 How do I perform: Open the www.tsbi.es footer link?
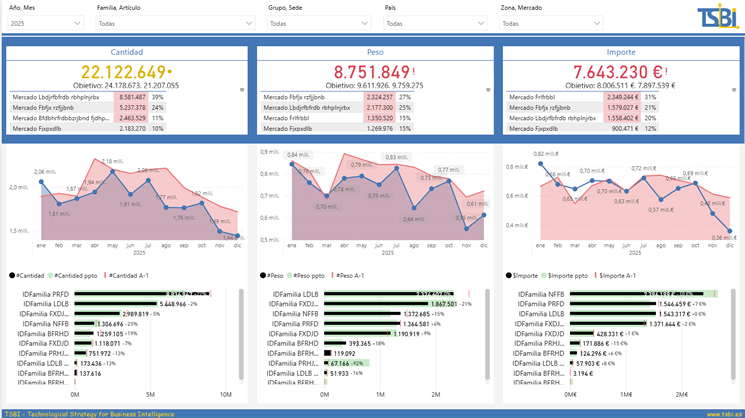coord(724,414)
